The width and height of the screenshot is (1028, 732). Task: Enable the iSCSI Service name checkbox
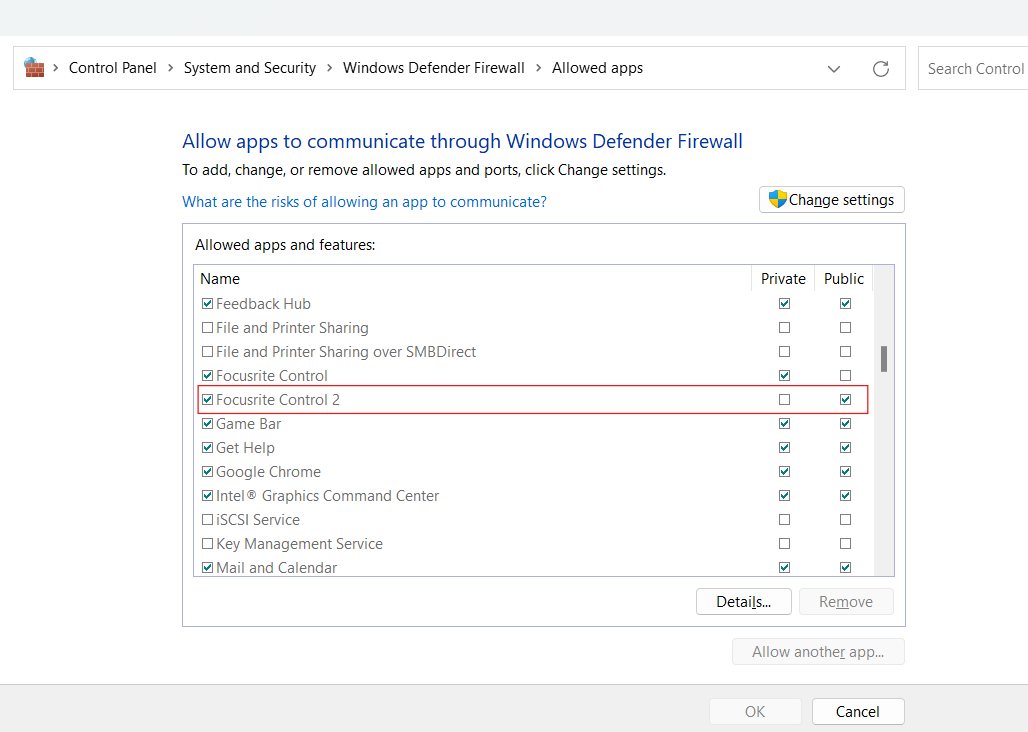click(207, 520)
